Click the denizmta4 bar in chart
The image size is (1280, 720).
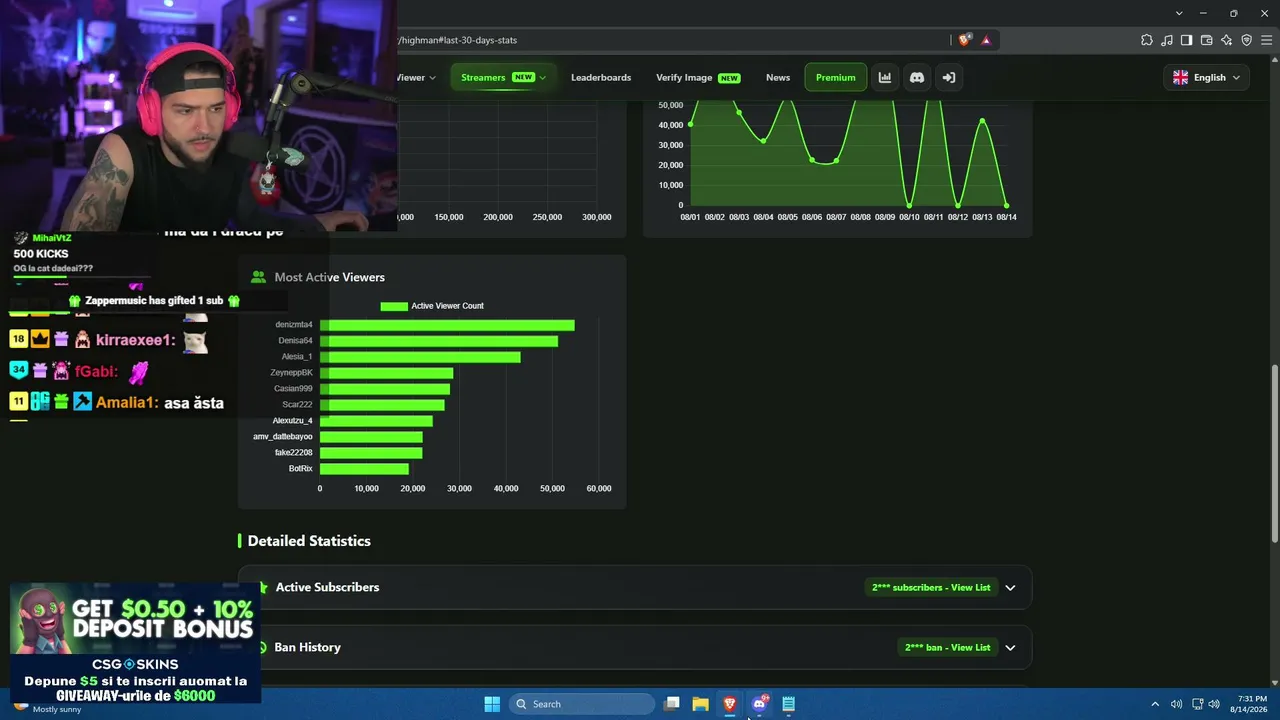click(x=447, y=325)
